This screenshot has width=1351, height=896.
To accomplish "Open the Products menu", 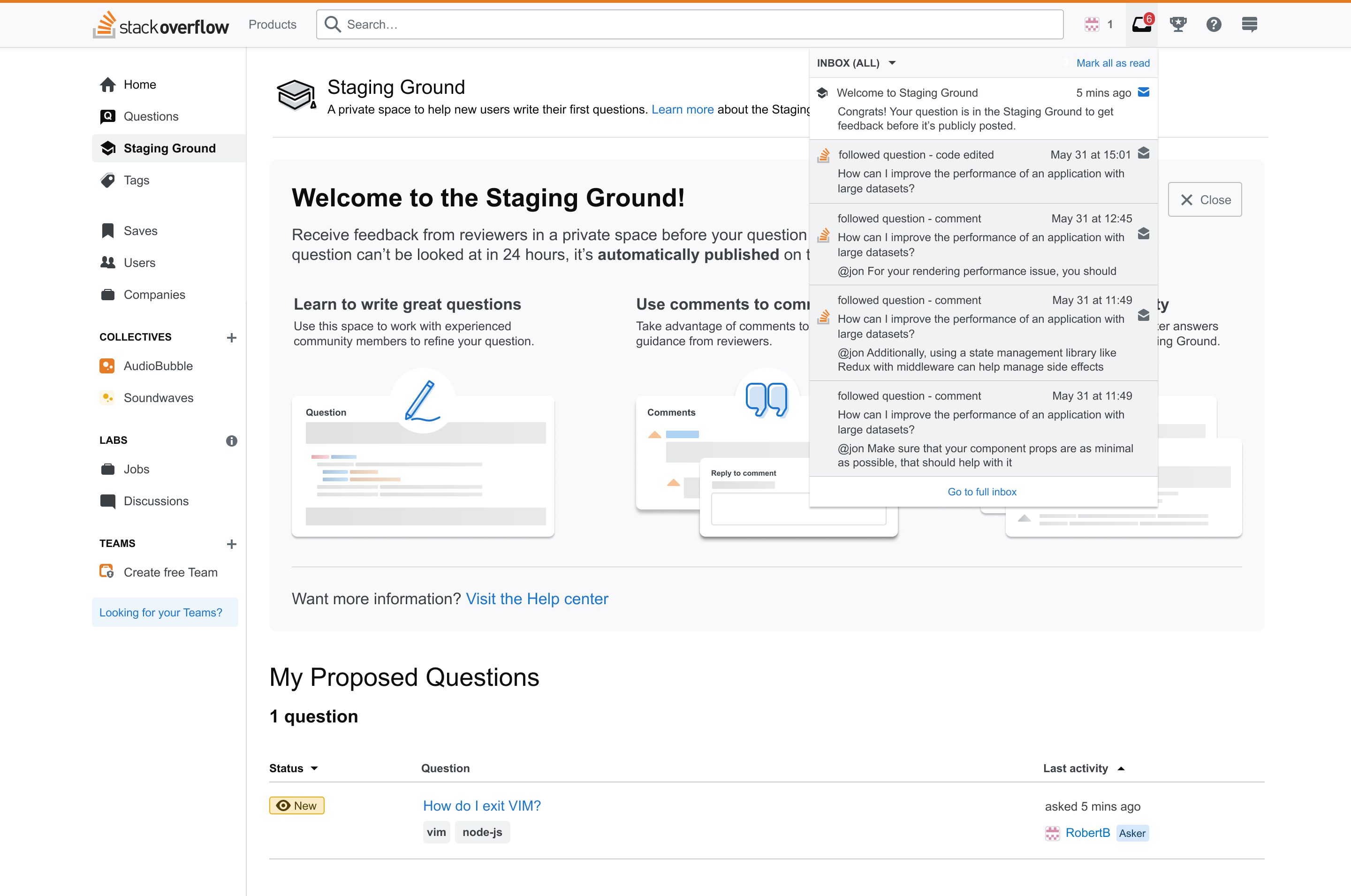I will [273, 24].
